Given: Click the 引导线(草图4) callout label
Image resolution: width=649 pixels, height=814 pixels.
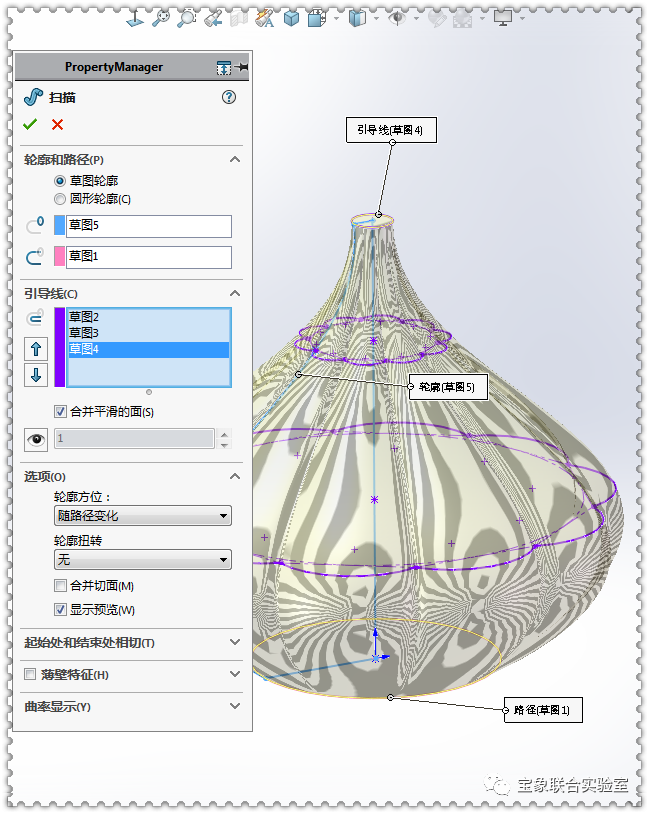Looking at the screenshot, I should [391, 130].
